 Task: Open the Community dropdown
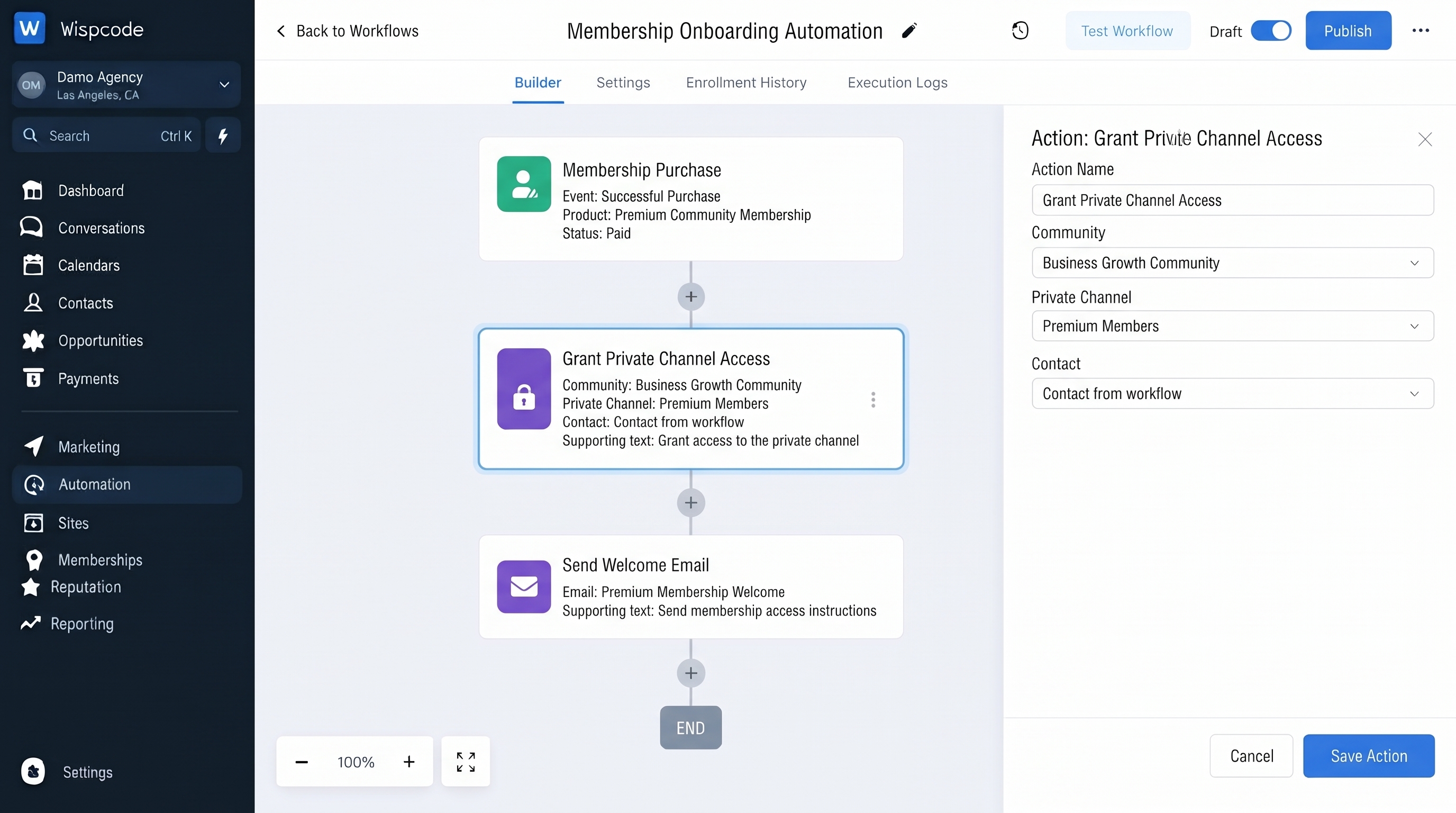tap(1233, 263)
